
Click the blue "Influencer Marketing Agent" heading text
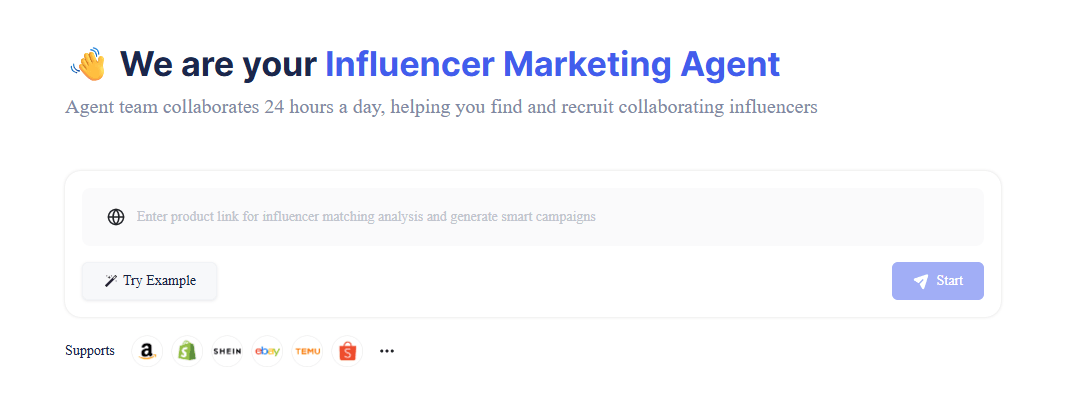(552, 65)
